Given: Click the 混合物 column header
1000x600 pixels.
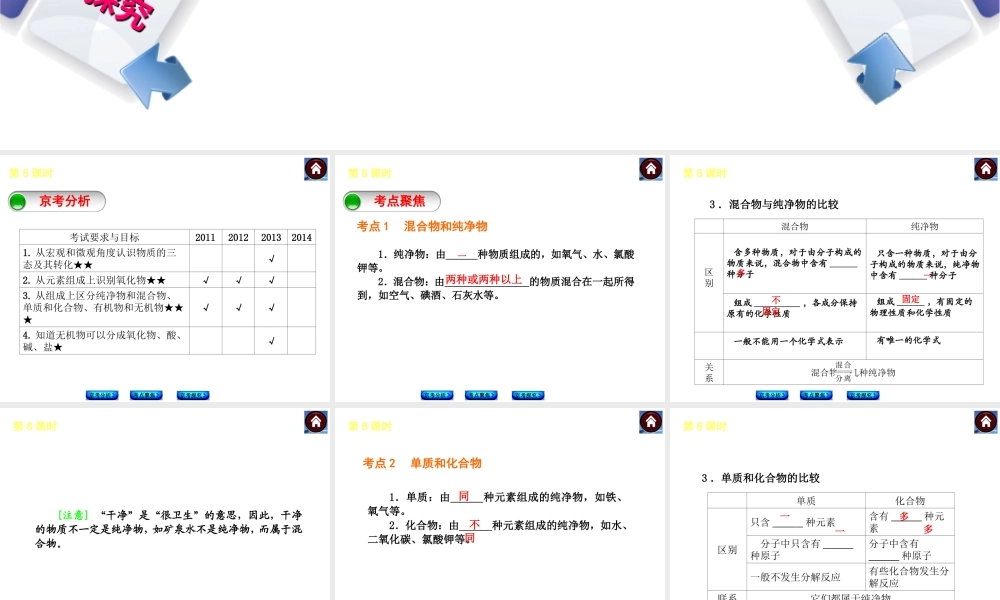Looking at the screenshot, I should click(x=795, y=226).
